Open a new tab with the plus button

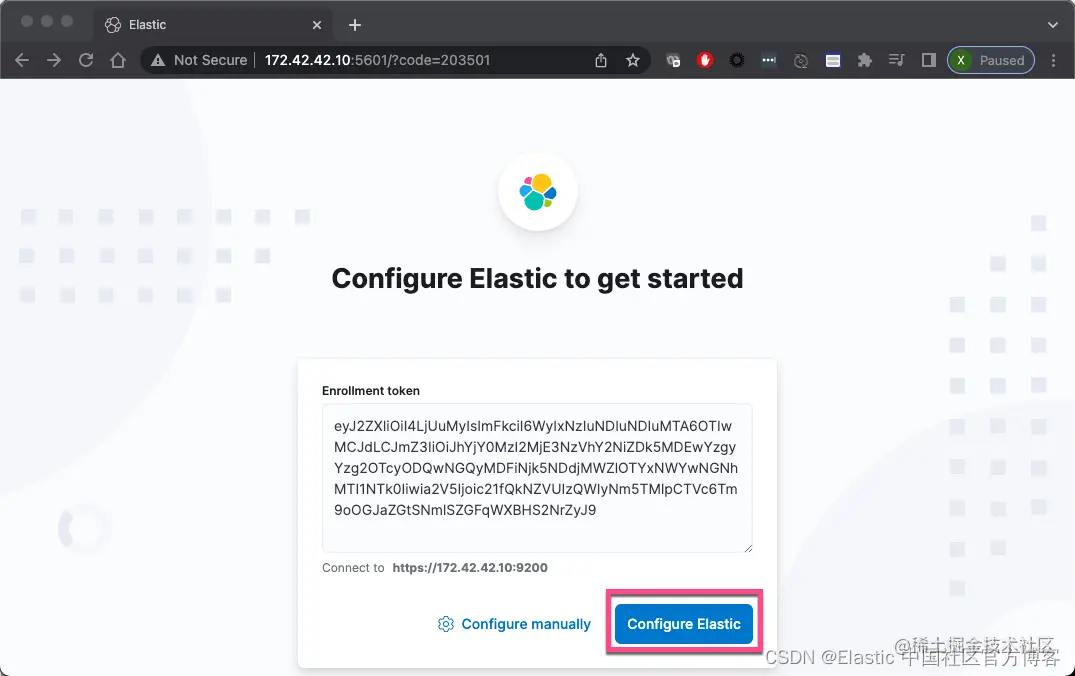(354, 25)
